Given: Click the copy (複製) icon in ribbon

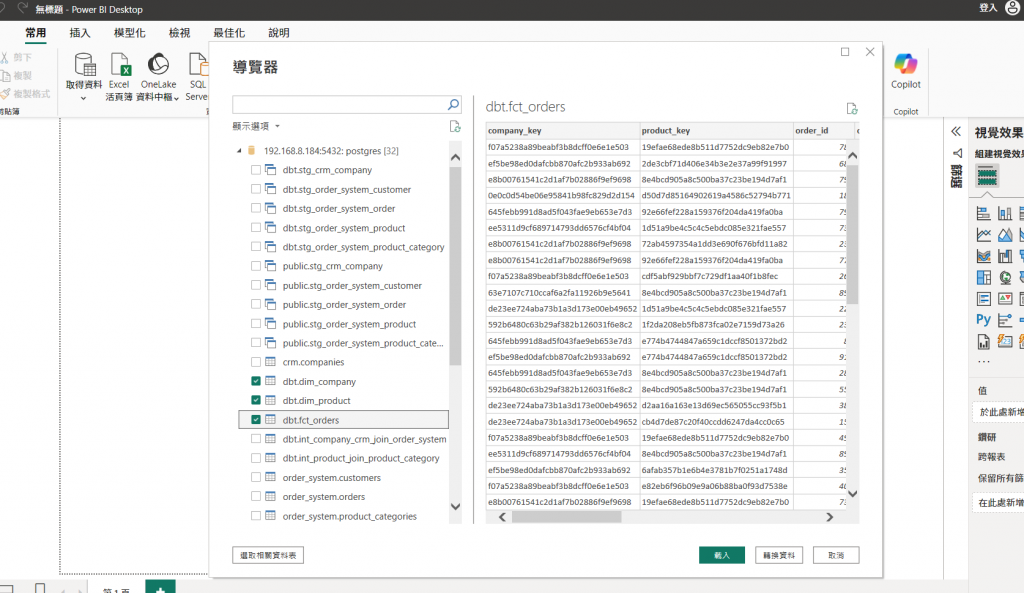Looking at the screenshot, I should 7,76.
